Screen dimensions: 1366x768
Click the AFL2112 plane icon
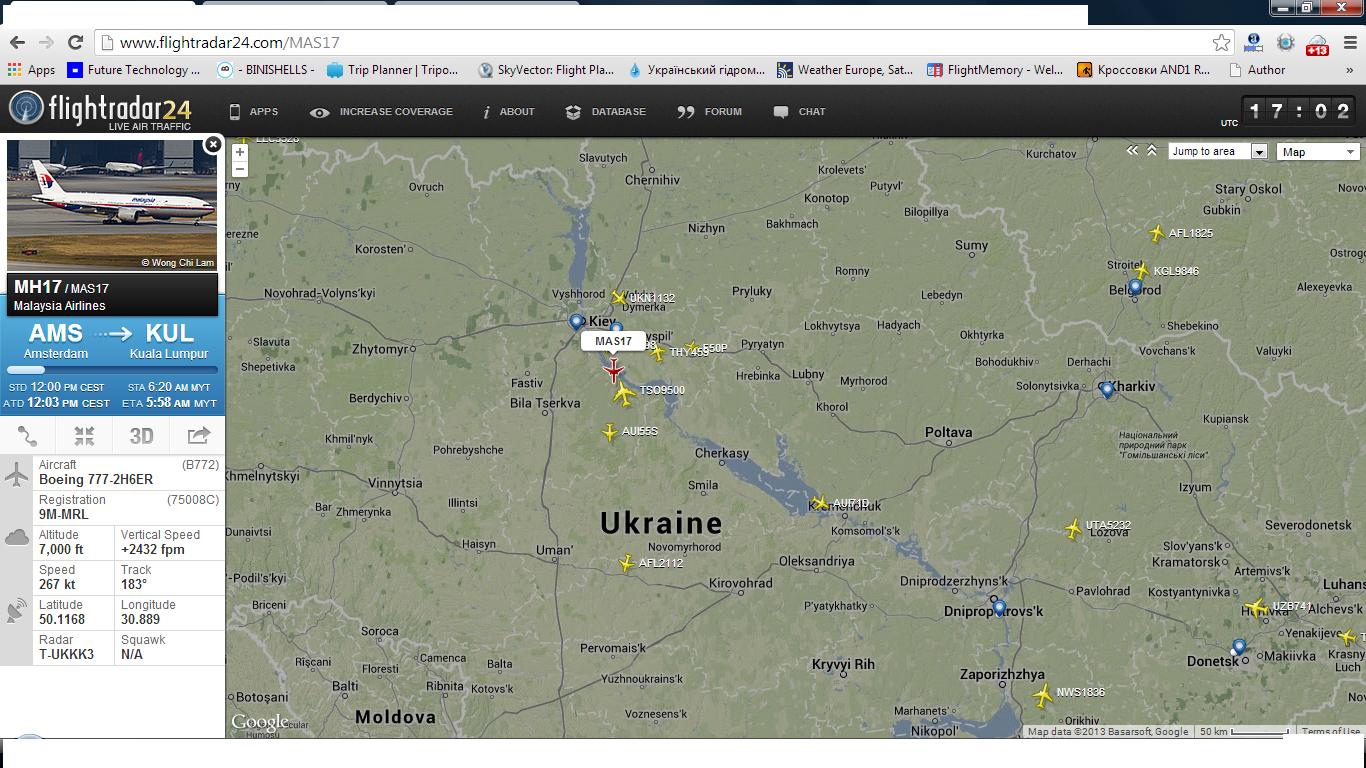pos(627,564)
